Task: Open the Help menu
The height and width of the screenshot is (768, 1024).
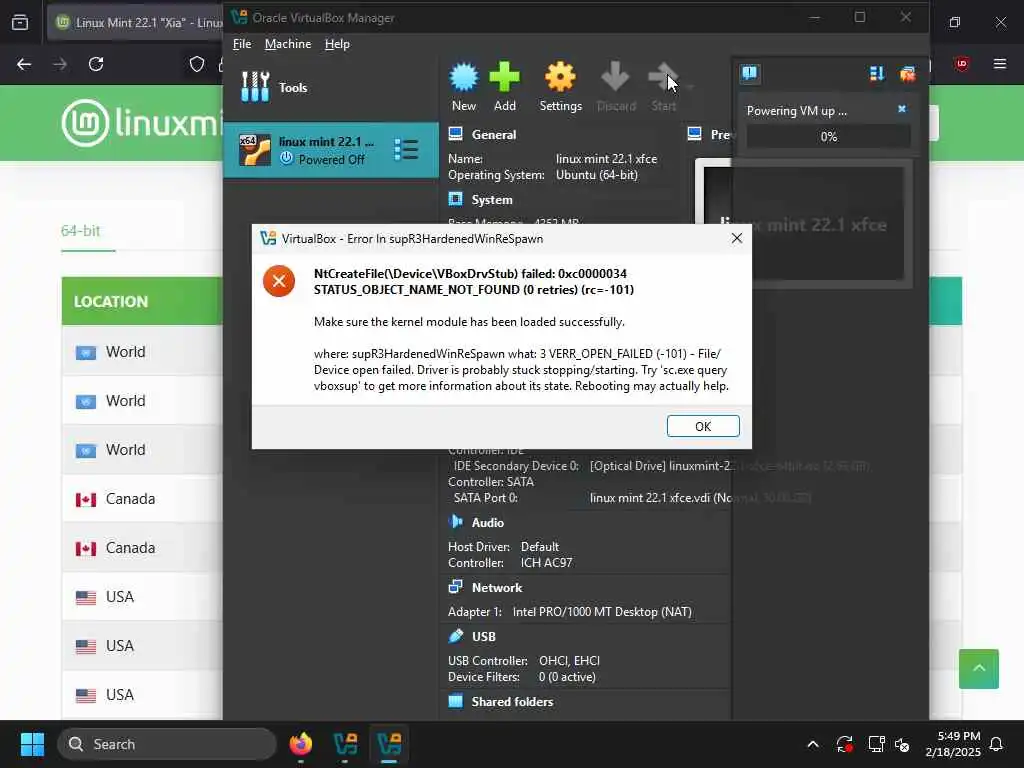Action: pos(337,44)
